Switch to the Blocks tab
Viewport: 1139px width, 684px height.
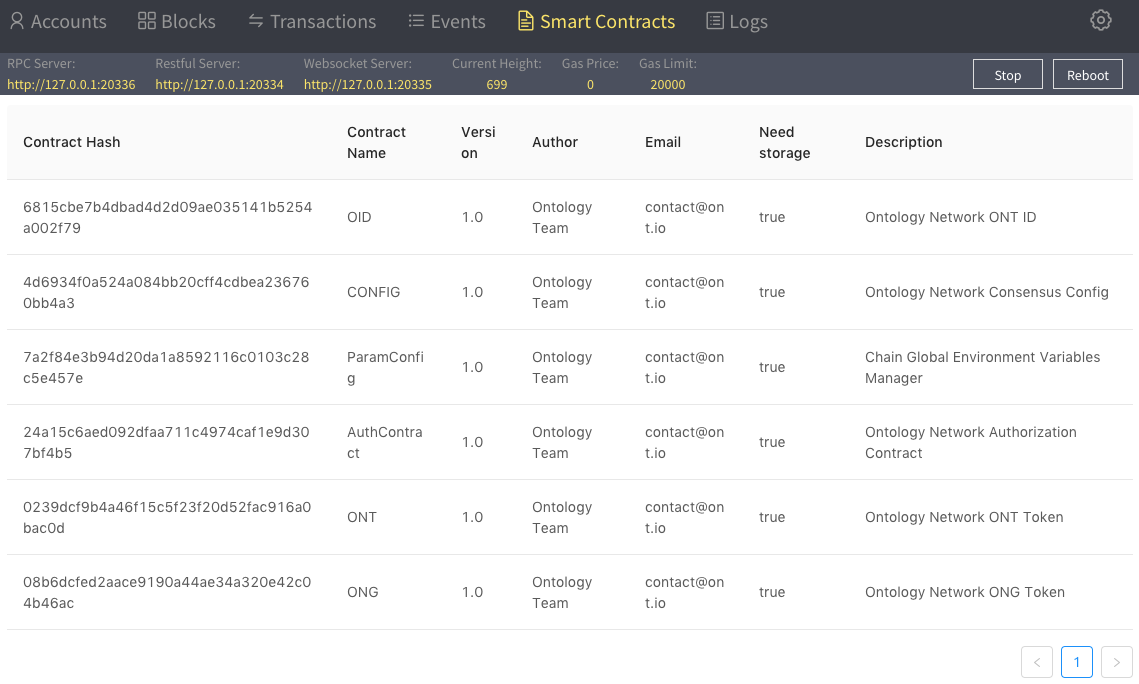tap(177, 21)
